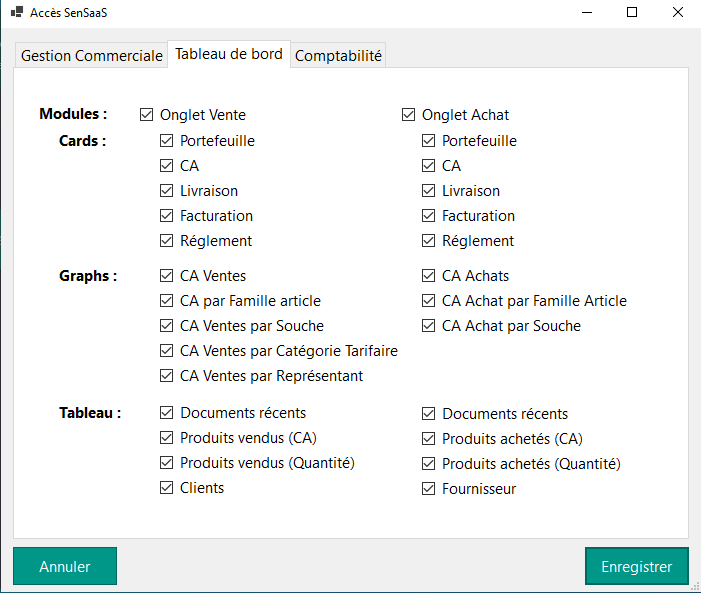
Task: Switch to the Gestion Commerciale tab
Action: 91,56
